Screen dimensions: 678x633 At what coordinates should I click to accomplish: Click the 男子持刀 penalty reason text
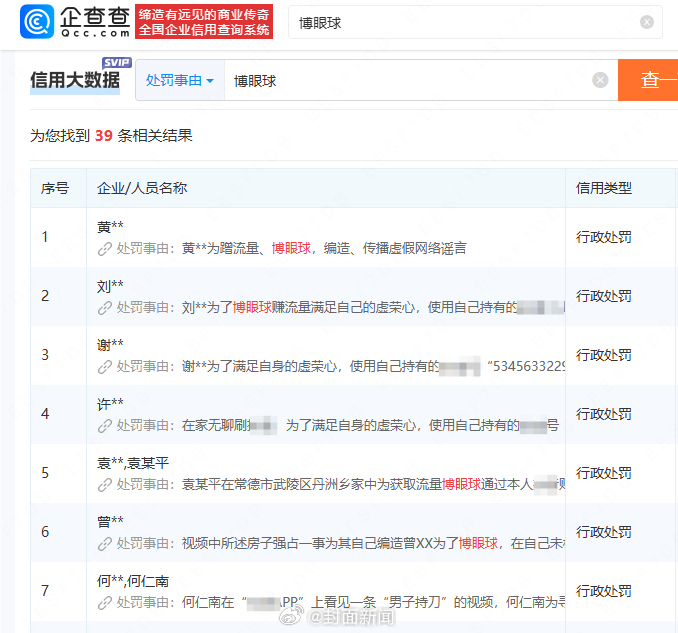coord(374,602)
